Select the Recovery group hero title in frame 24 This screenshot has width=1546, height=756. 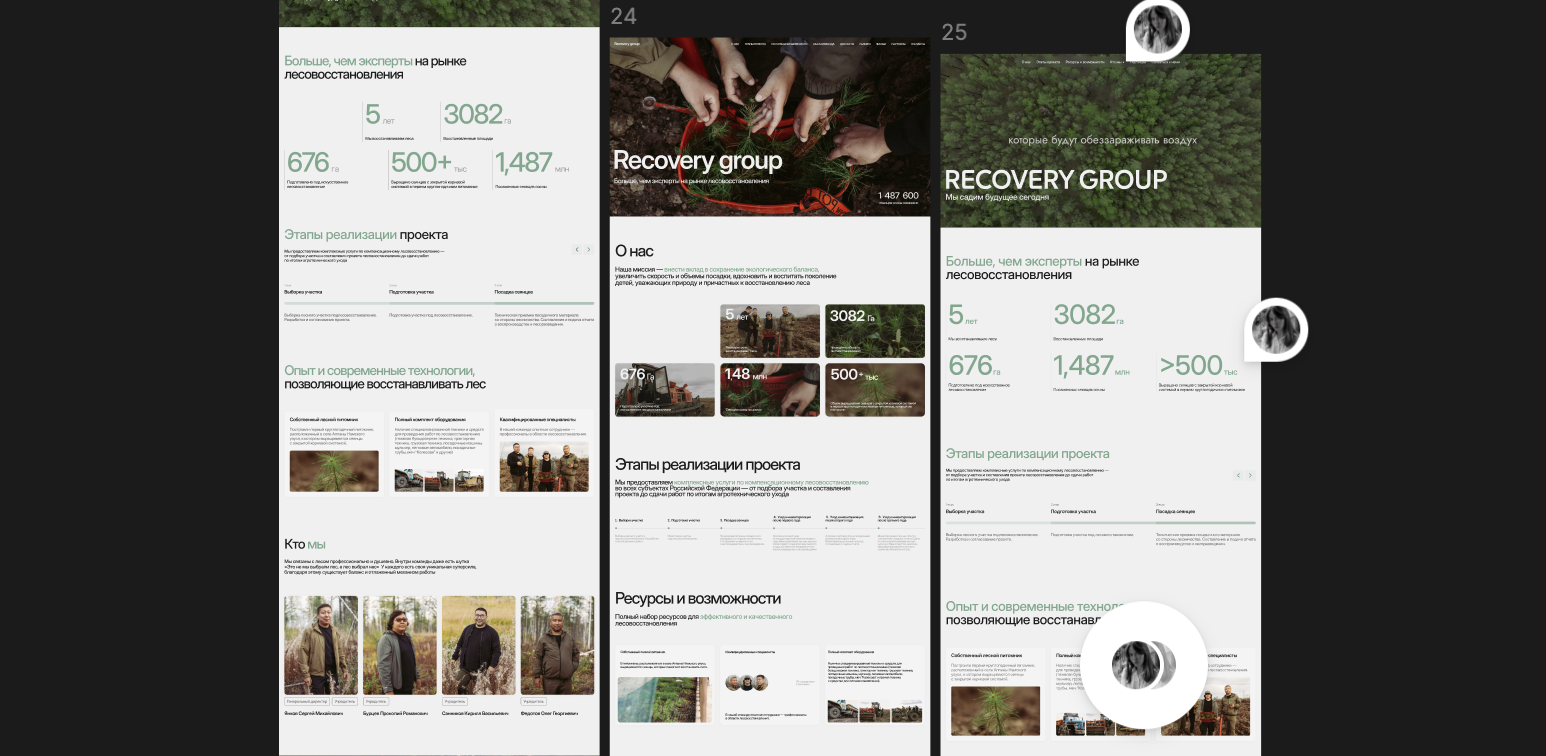[x=697, y=160]
